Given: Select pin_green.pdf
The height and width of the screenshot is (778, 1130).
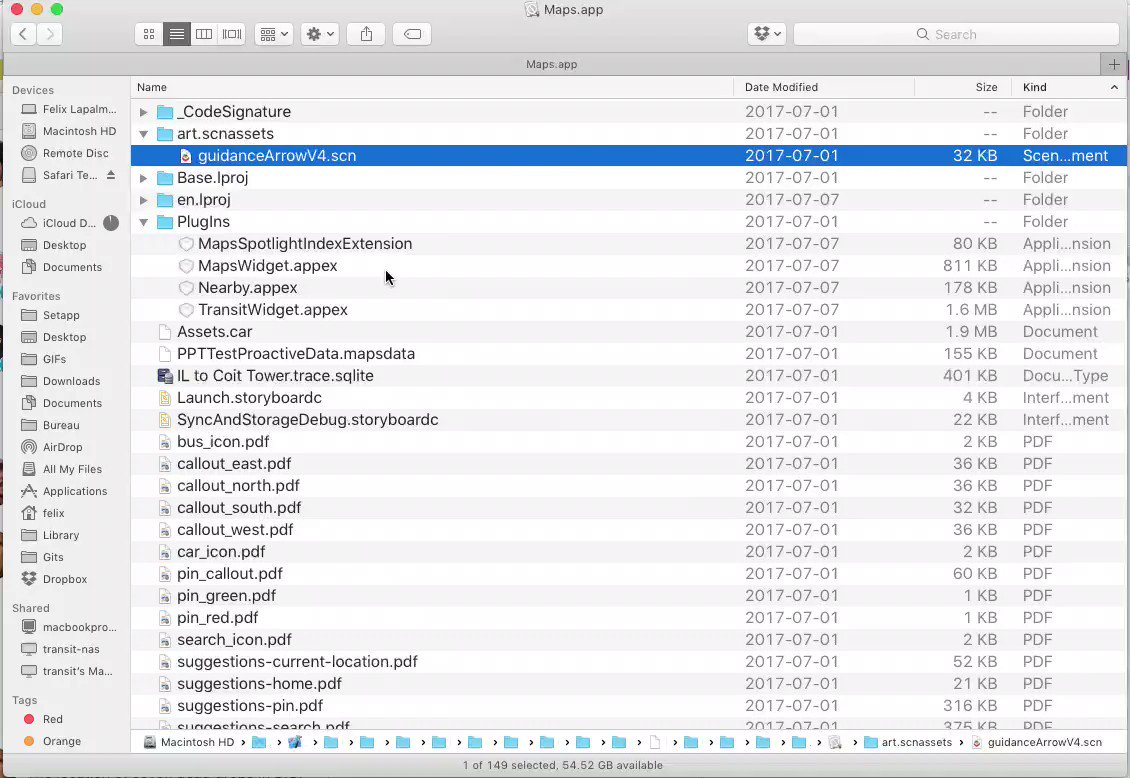Looking at the screenshot, I should point(226,596).
